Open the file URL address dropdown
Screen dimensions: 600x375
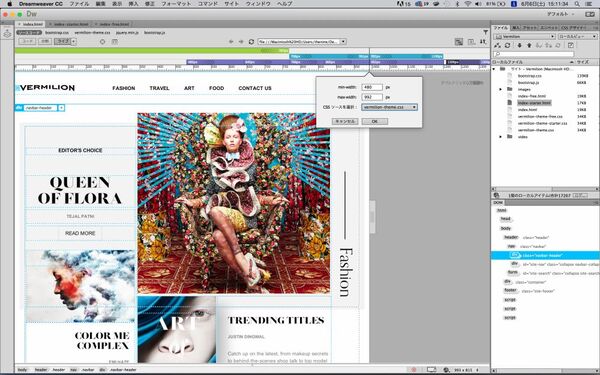point(343,41)
